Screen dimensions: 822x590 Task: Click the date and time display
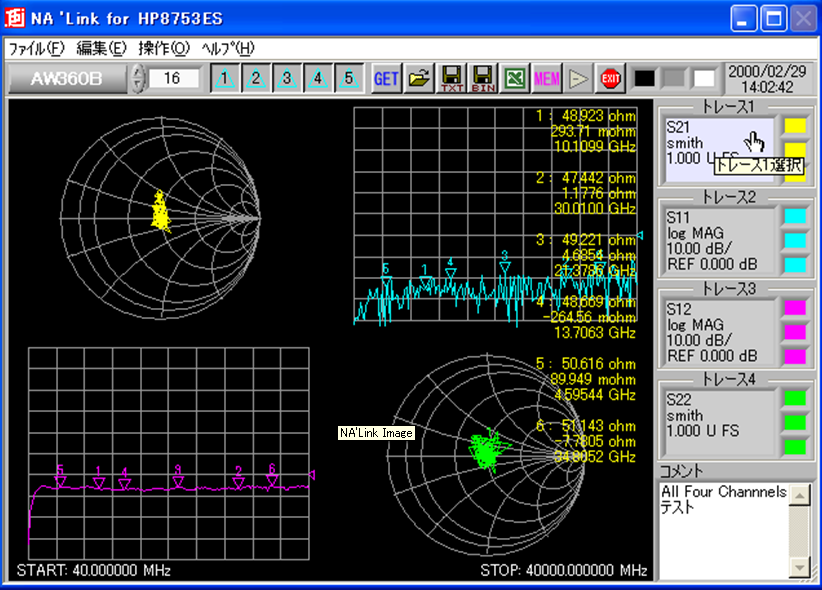click(x=767, y=79)
